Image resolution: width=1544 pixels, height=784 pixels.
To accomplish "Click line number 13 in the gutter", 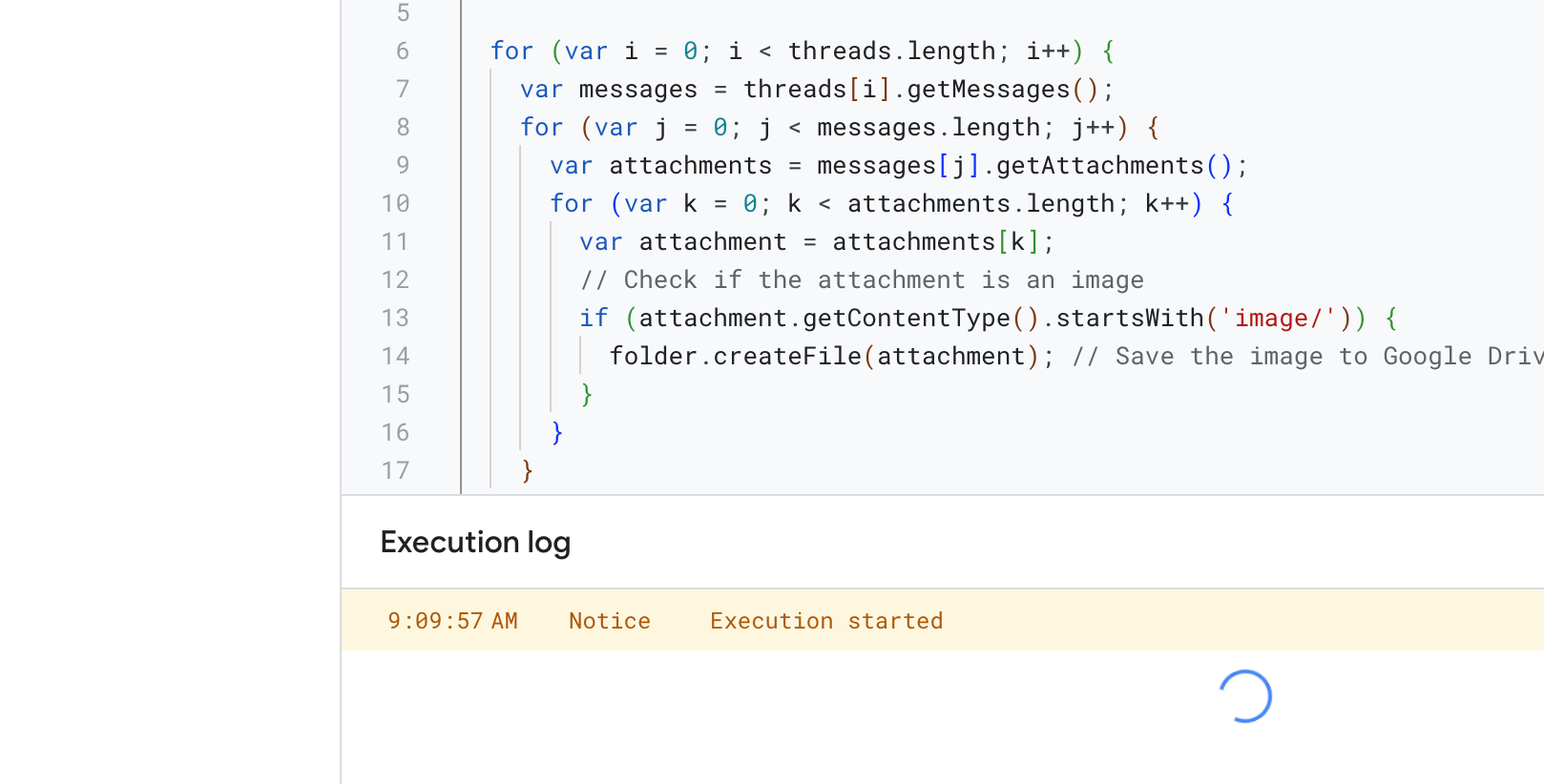I will tap(396, 319).
